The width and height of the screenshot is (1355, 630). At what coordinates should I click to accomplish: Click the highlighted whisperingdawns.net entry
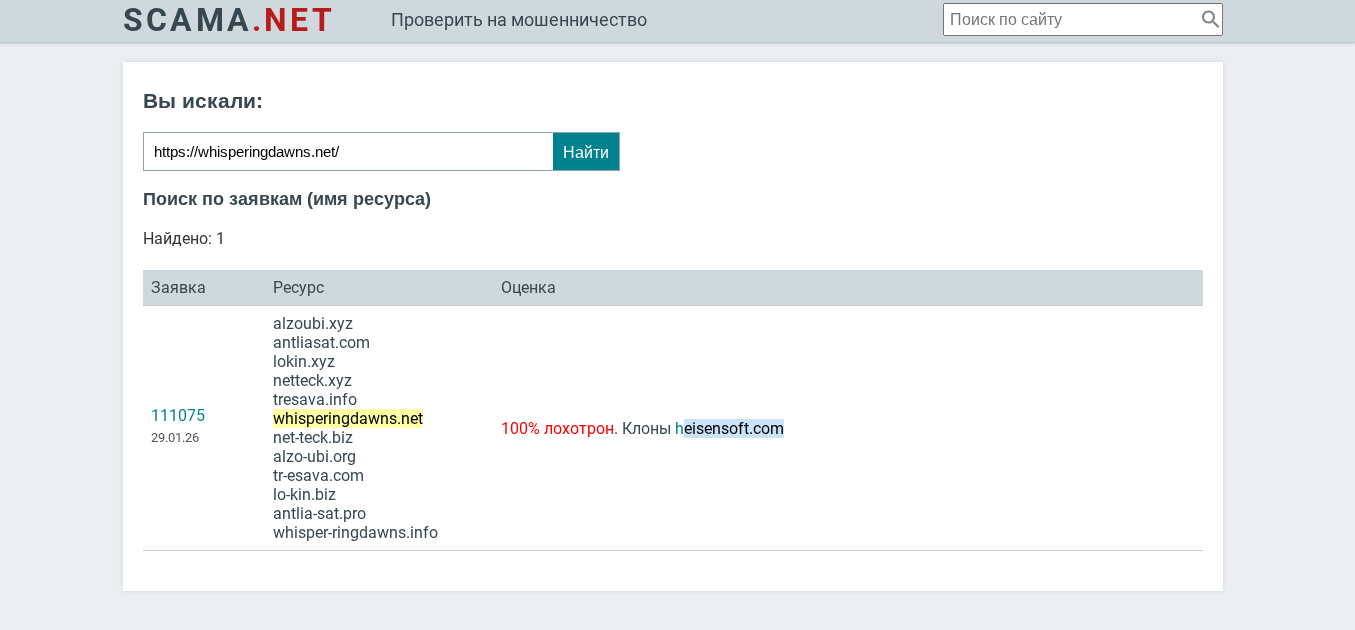[x=348, y=418]
